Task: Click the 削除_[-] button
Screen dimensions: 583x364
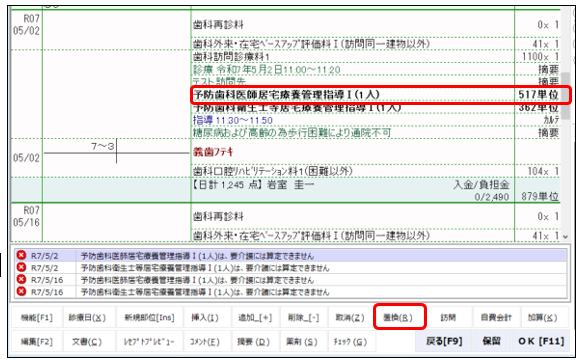Action: tap(303, 318)
